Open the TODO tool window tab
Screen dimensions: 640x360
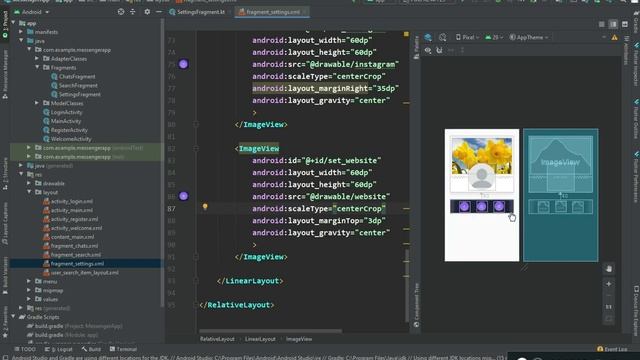click(25, 349)
